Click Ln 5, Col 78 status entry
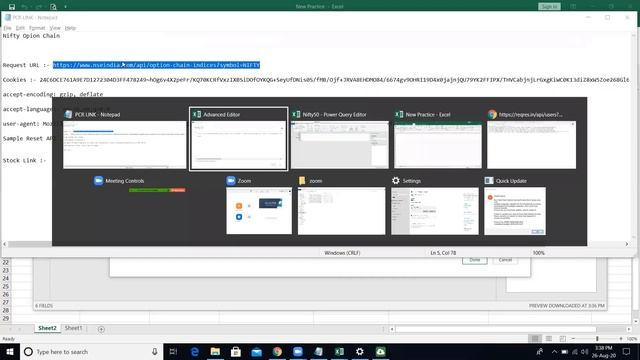The image size is (640, 360). pos(443,253)
